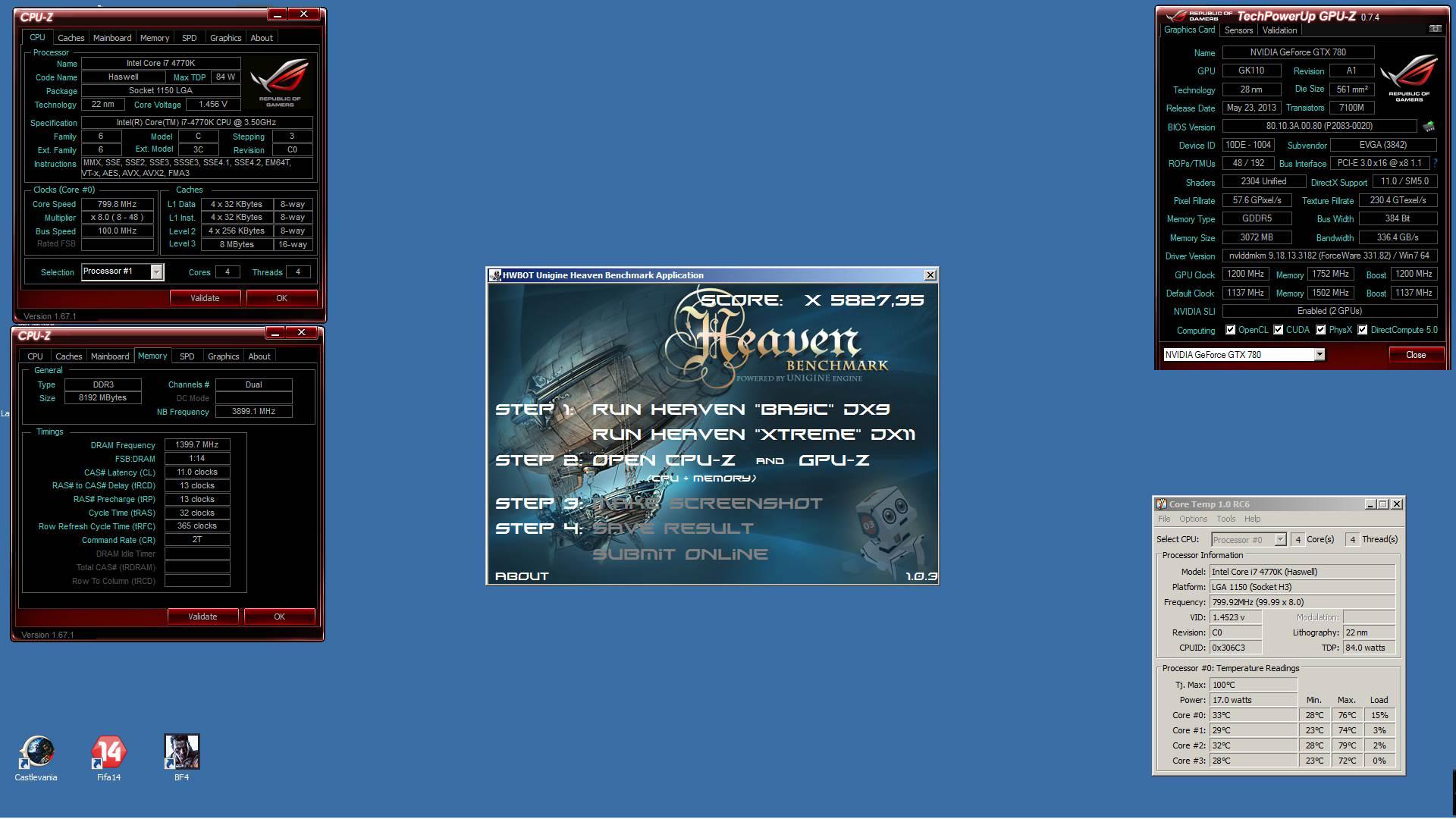Switch to Caches tab in top CPU-Z
The image size is (1456, 819).
[71, 38]
